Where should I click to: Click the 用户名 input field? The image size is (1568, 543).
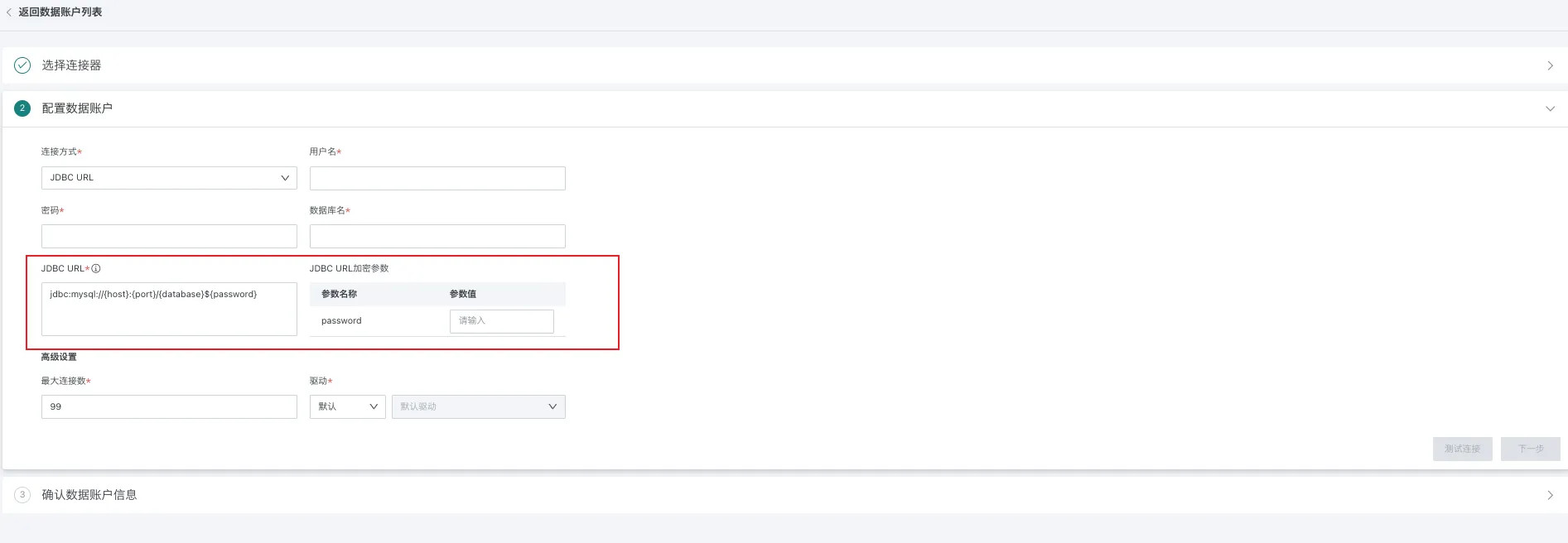tap(437, 178)
